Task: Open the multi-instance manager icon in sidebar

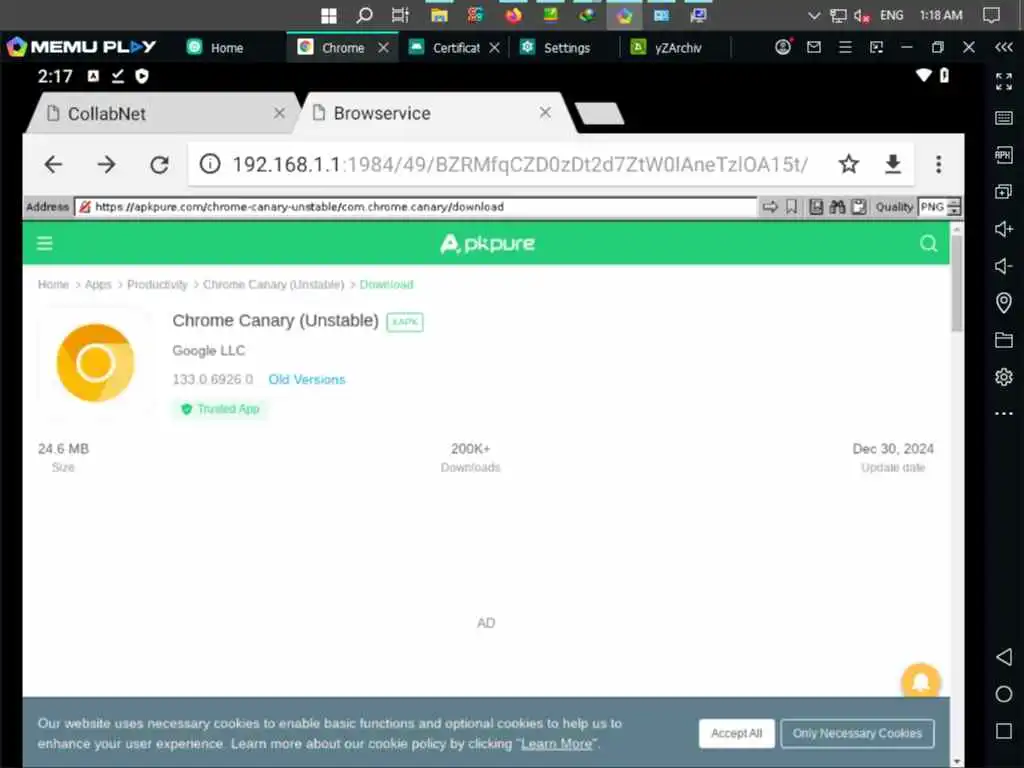Action: [x=1004, y=191]
